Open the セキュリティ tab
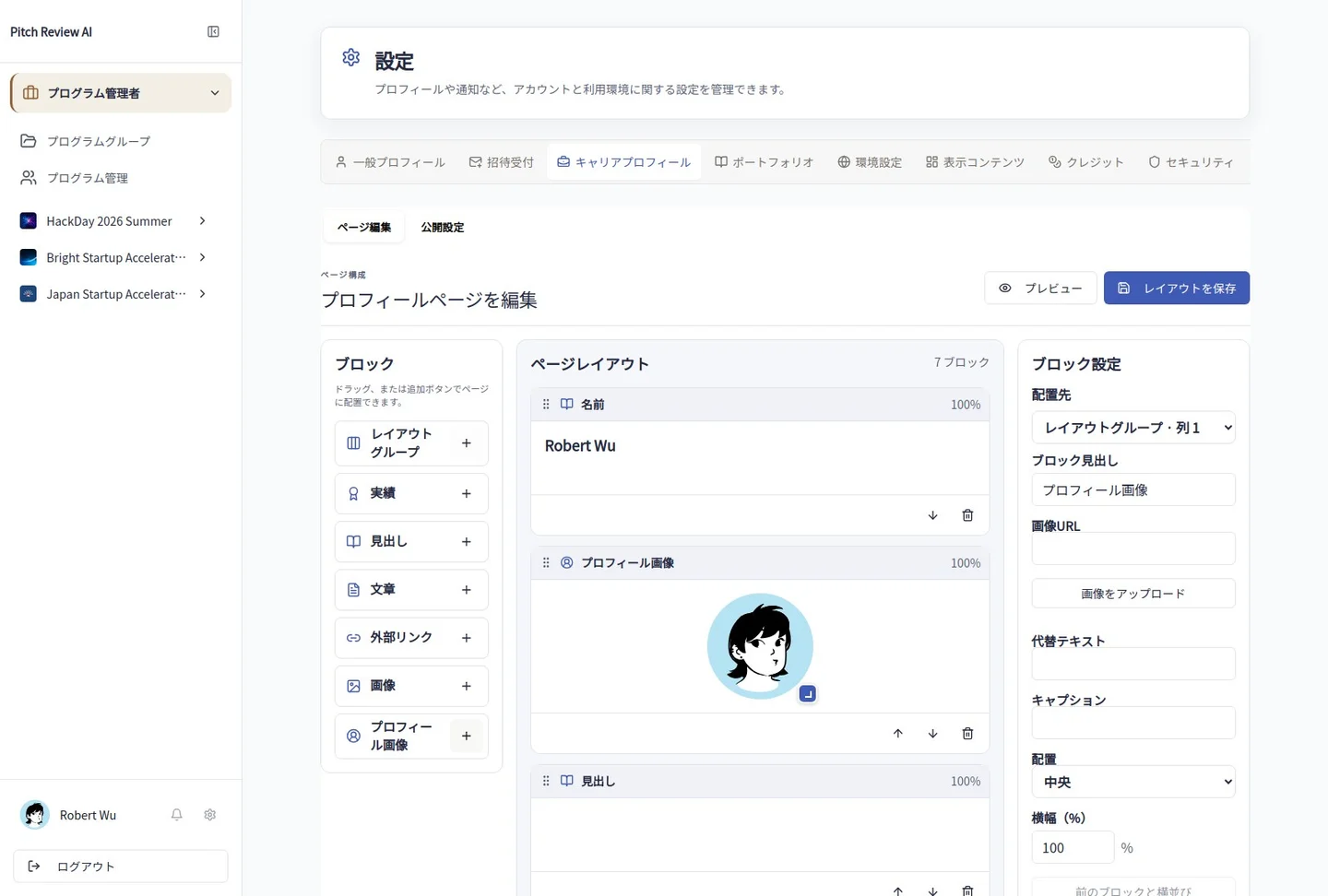 click(1191, 162)
